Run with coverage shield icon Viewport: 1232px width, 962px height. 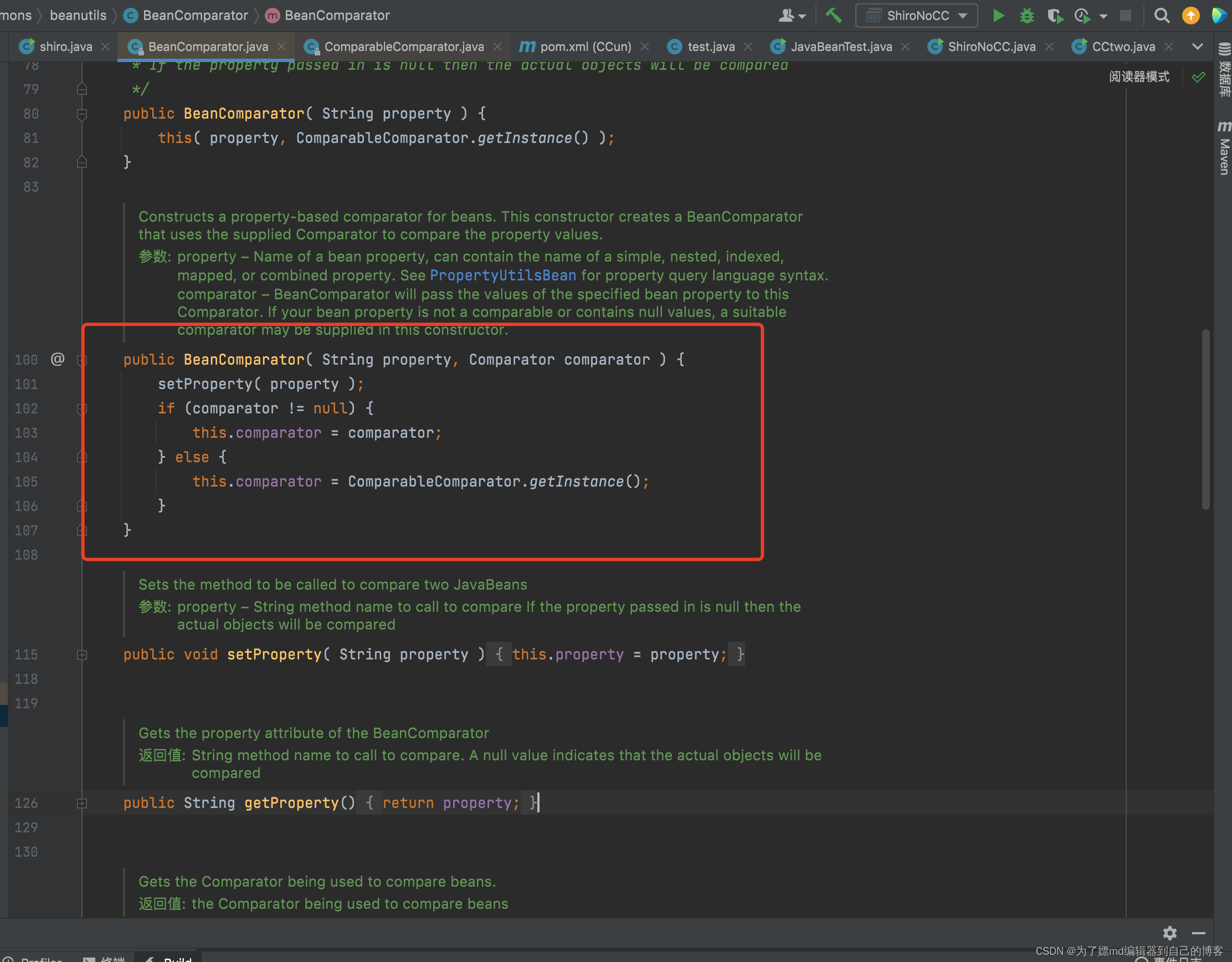[x=1055, y=15]
